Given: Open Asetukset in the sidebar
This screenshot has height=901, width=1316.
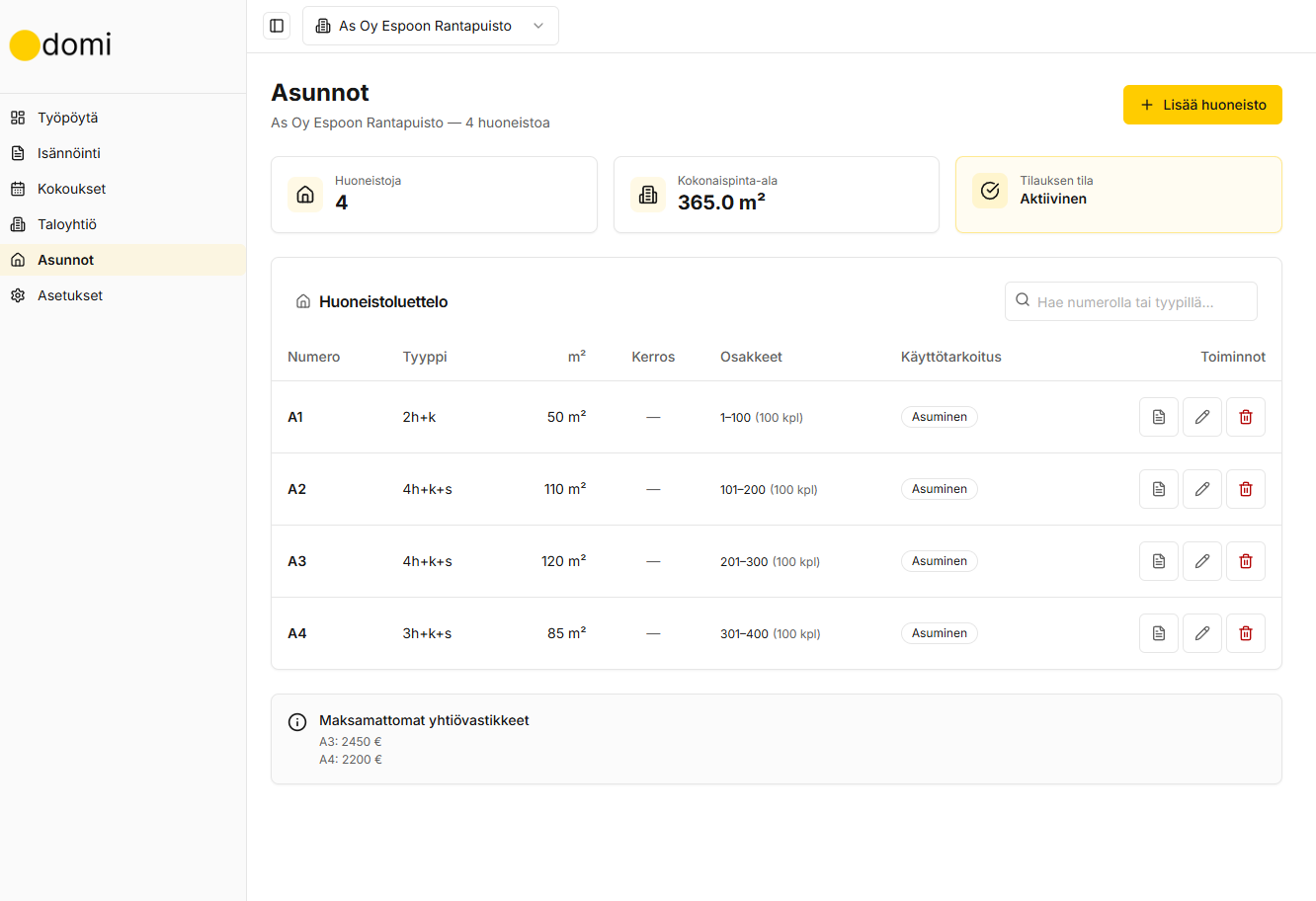Looking at the screenshot, I should click(x=123, y=295).
